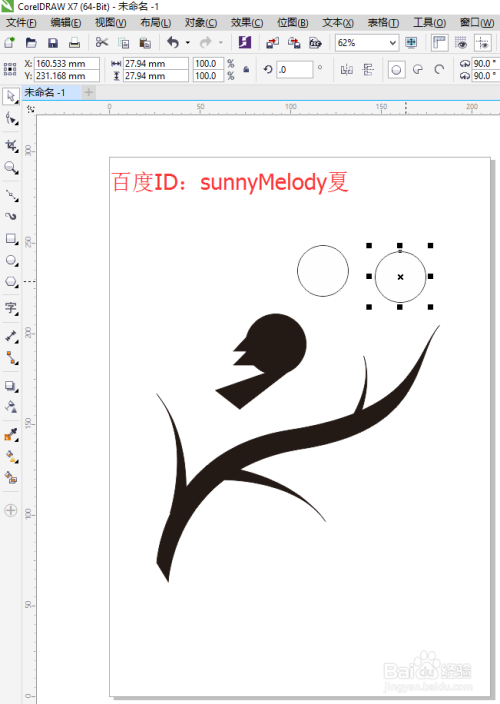500x704 pixels.
Task: Click the Import icon
Action: (272, 43)
